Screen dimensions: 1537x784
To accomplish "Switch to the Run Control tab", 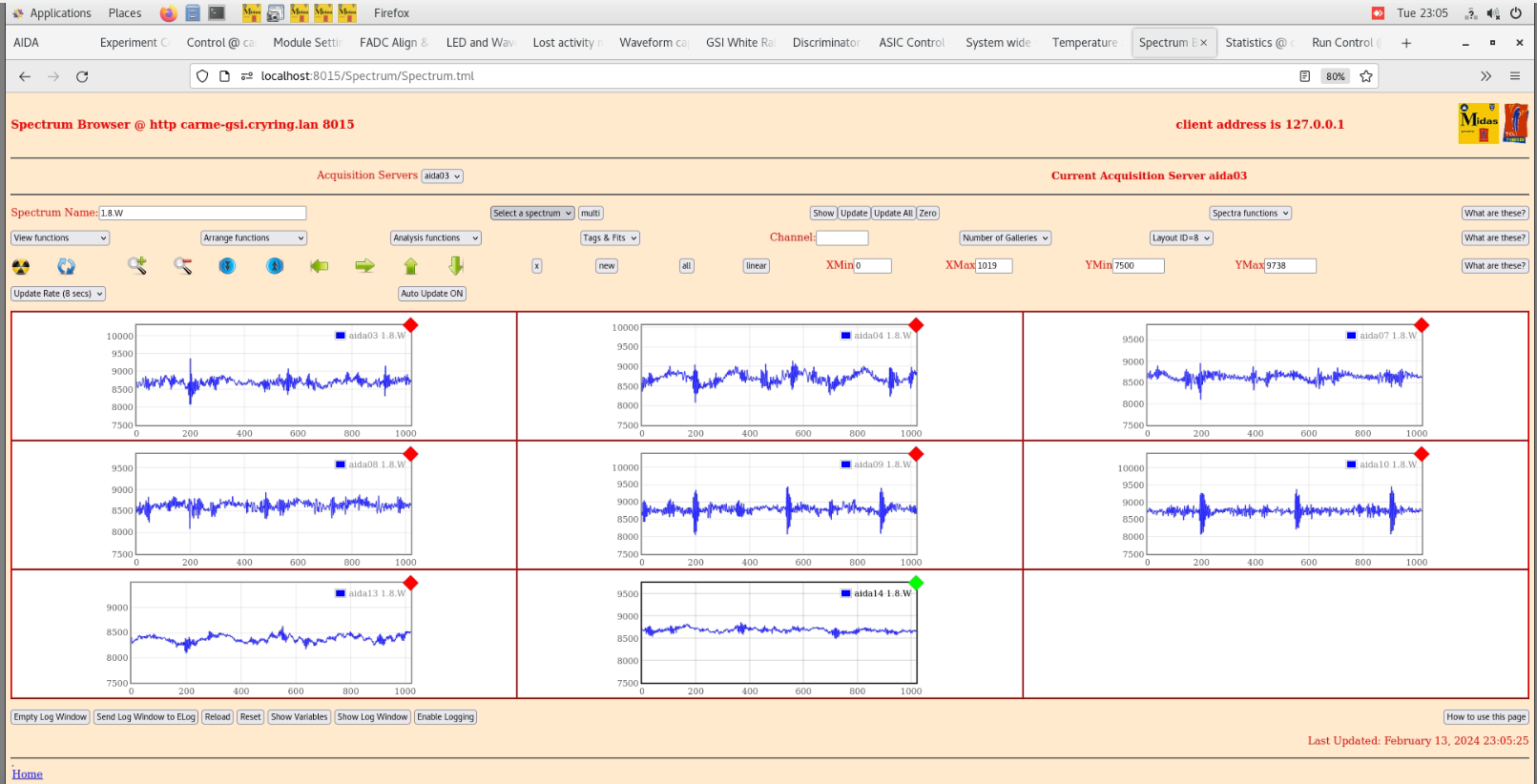I will click(1346, 43).
